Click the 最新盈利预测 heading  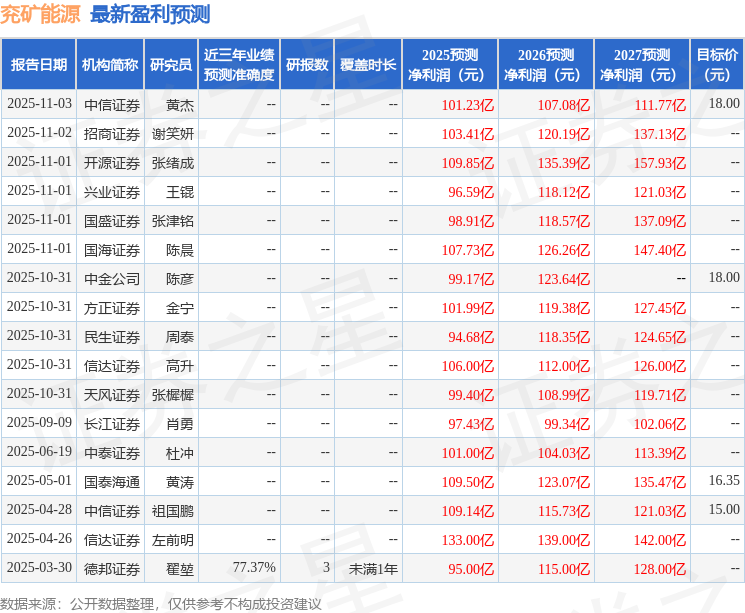click(x=150, y=15)
